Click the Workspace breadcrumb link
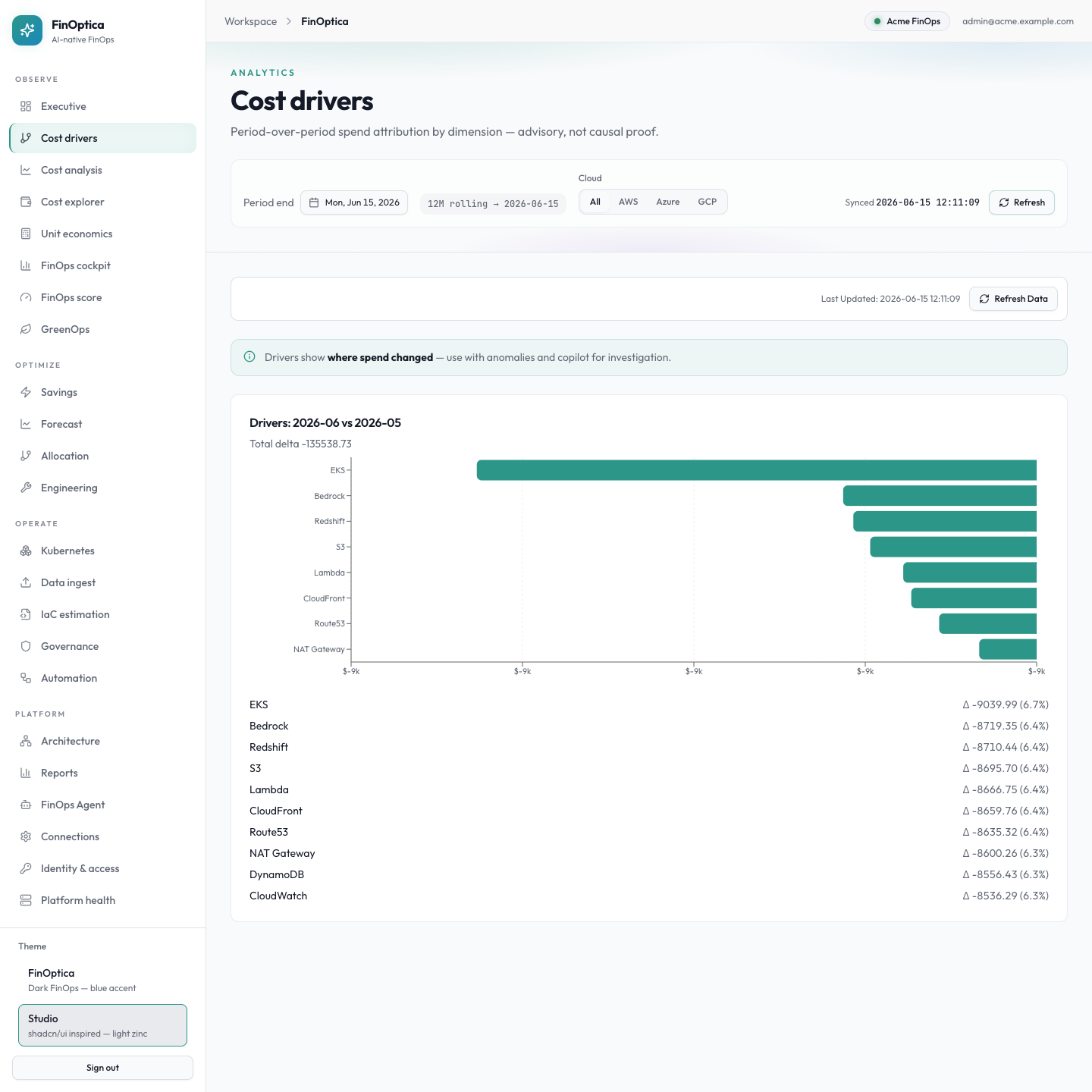 coord(250,21)
